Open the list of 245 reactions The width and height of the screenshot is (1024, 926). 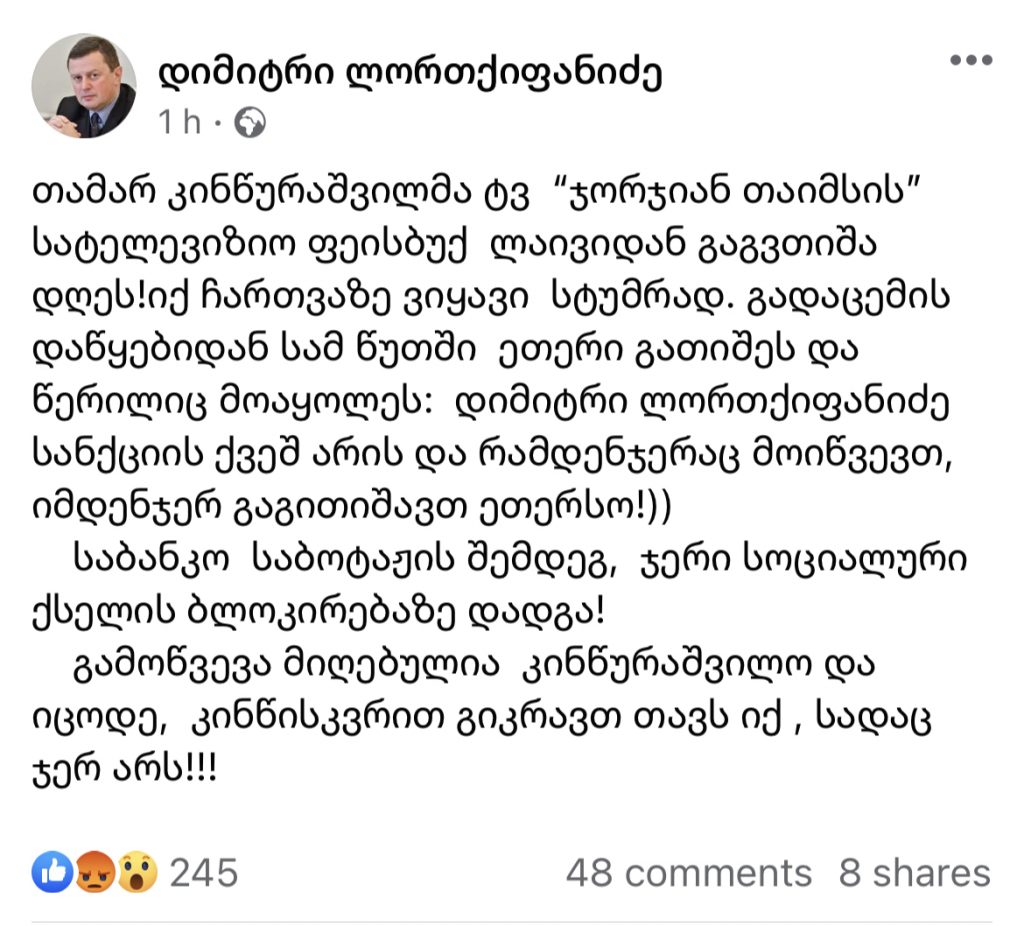pyautogui.click(x=204, y=872)
